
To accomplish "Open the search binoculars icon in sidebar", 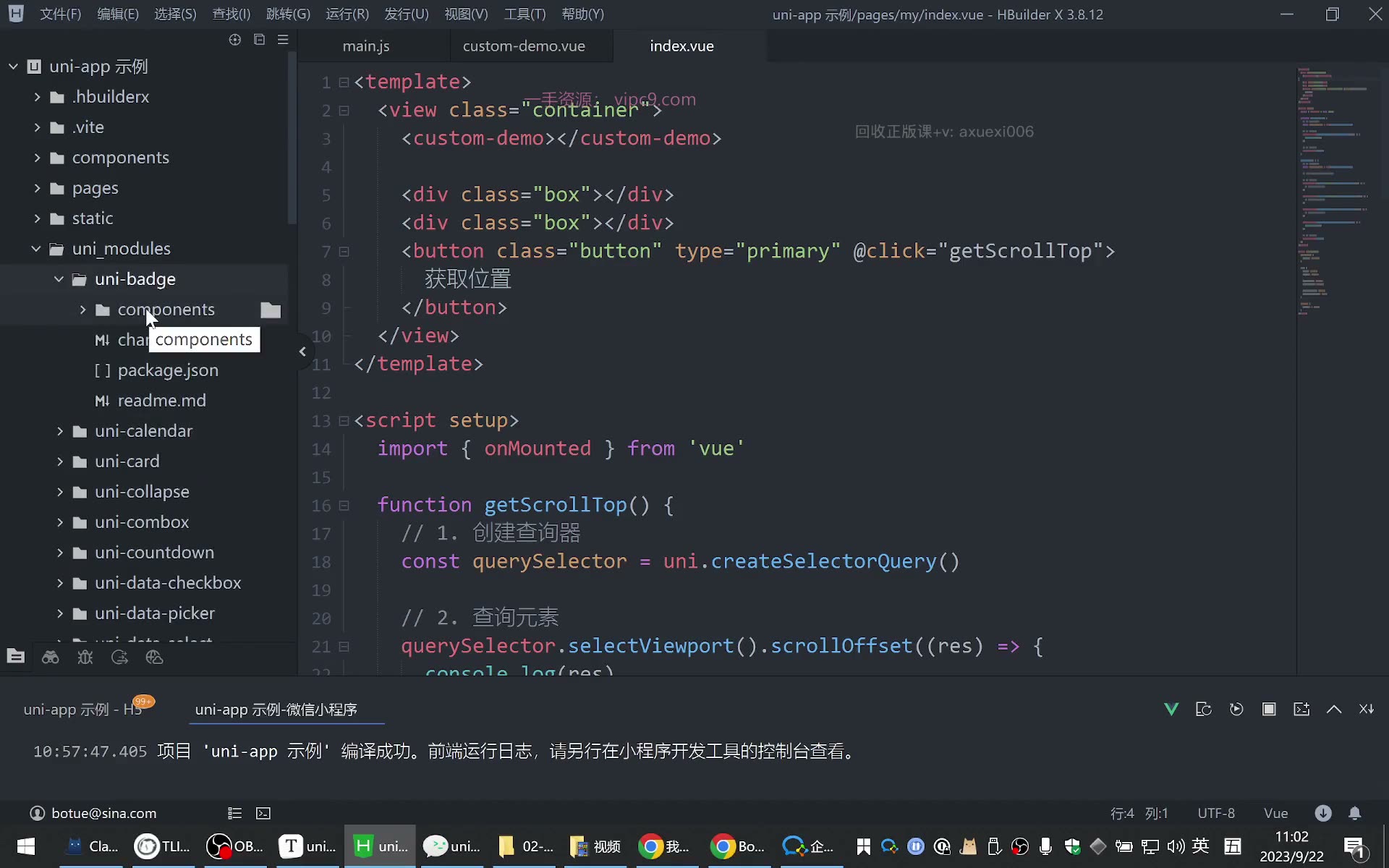I will pos(50,657).
